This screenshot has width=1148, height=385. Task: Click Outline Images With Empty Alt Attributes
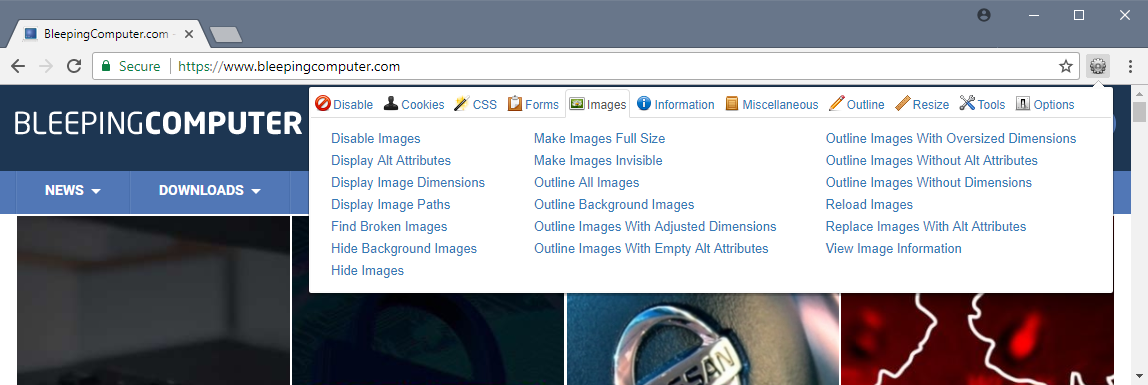(x=651, y=248)
